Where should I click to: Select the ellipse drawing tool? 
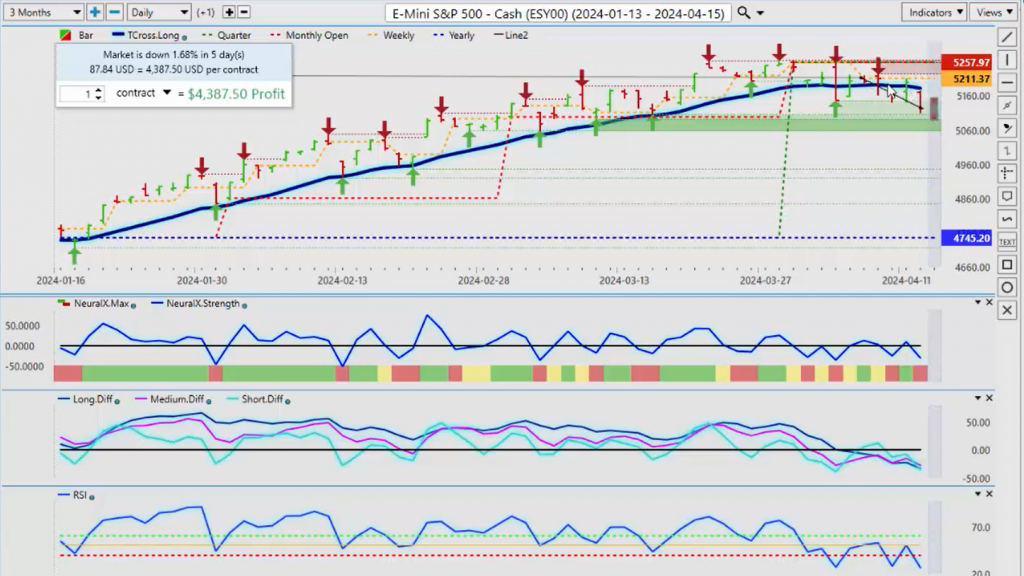[1007, 287]
